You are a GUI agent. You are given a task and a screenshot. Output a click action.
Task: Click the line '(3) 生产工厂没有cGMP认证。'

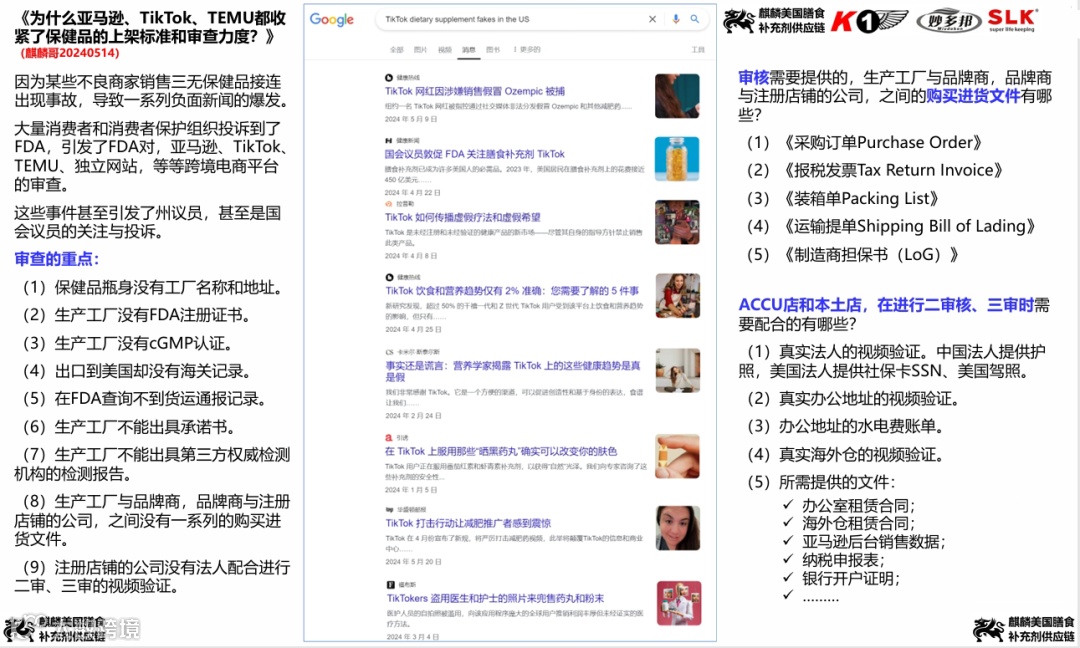coord(129,343)
